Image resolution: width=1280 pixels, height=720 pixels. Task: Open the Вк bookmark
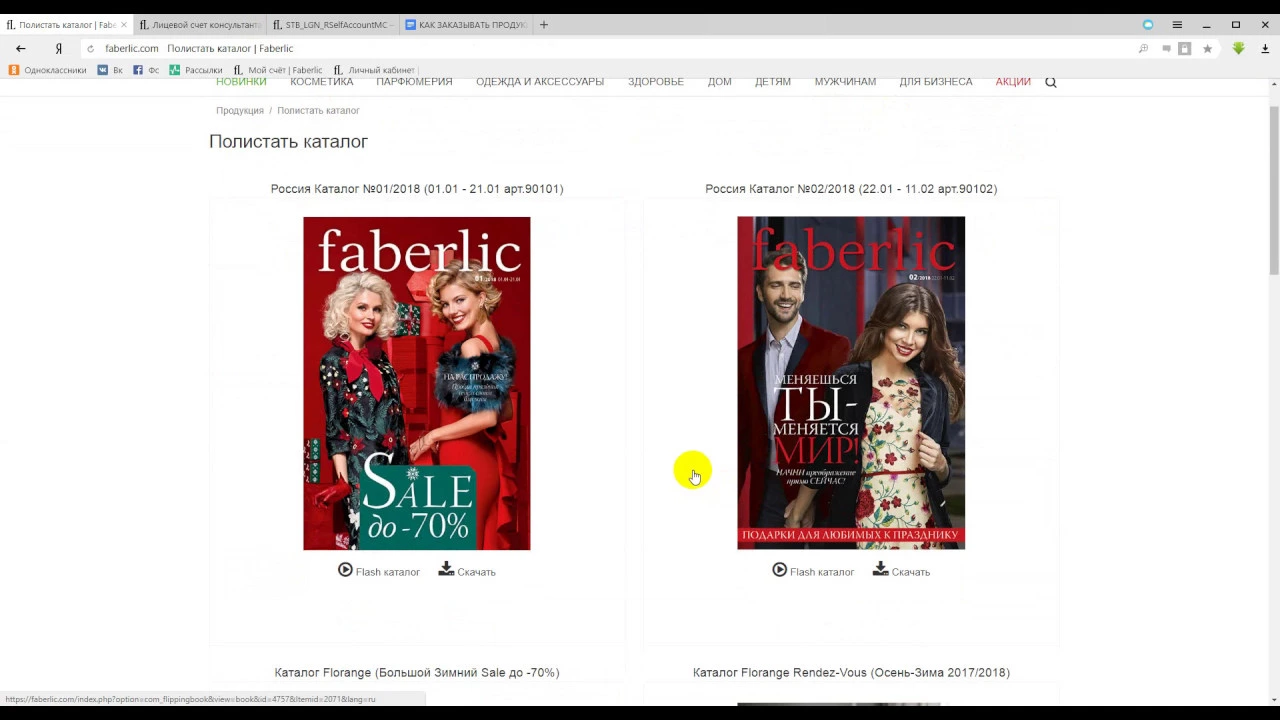(110, 70)
